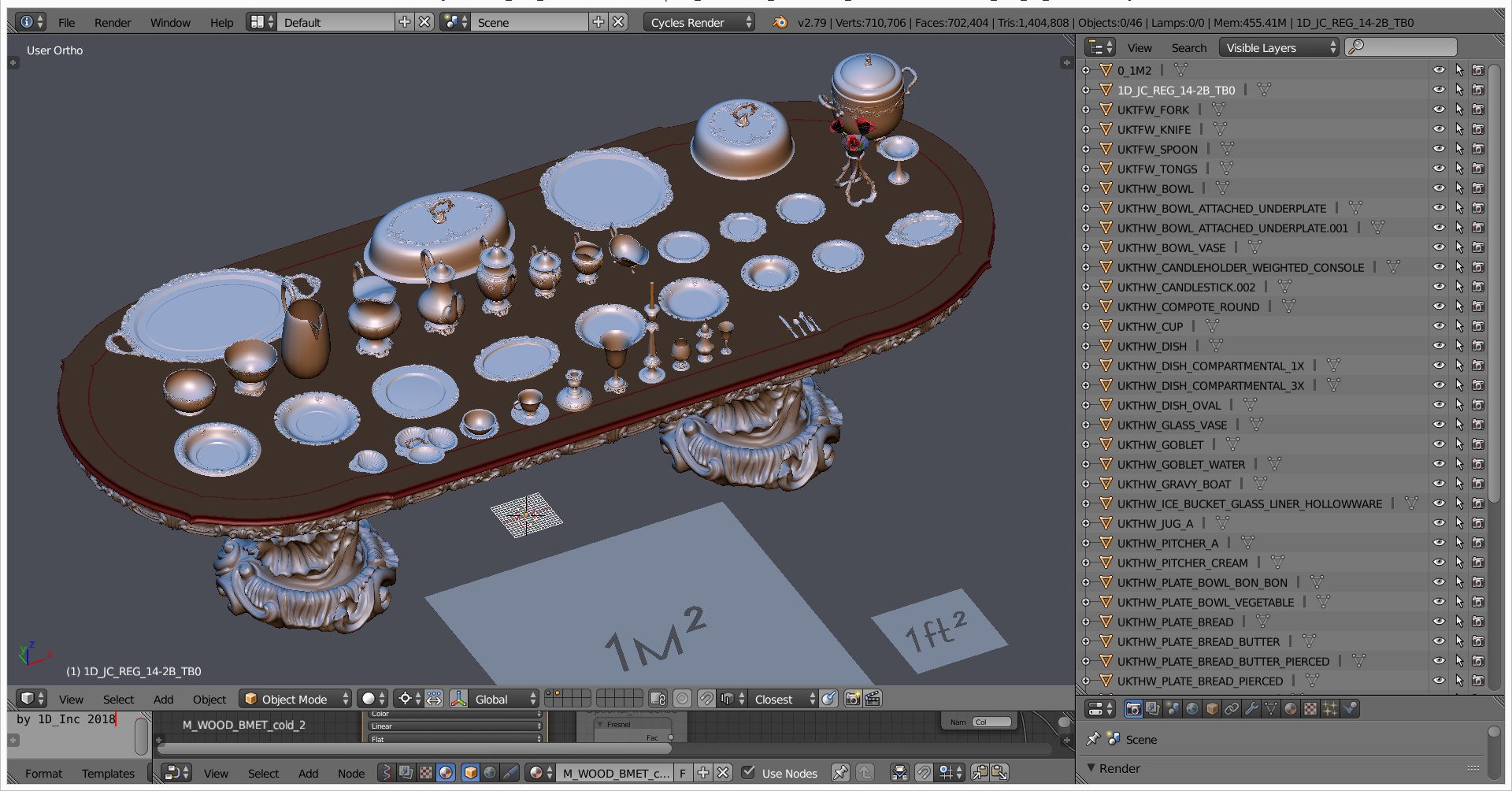Hide UKTHW_PLATE_BREAD using its eye icon
Image resolution: width=1512 pixels, height=791 pixels.
point(1439,622)
